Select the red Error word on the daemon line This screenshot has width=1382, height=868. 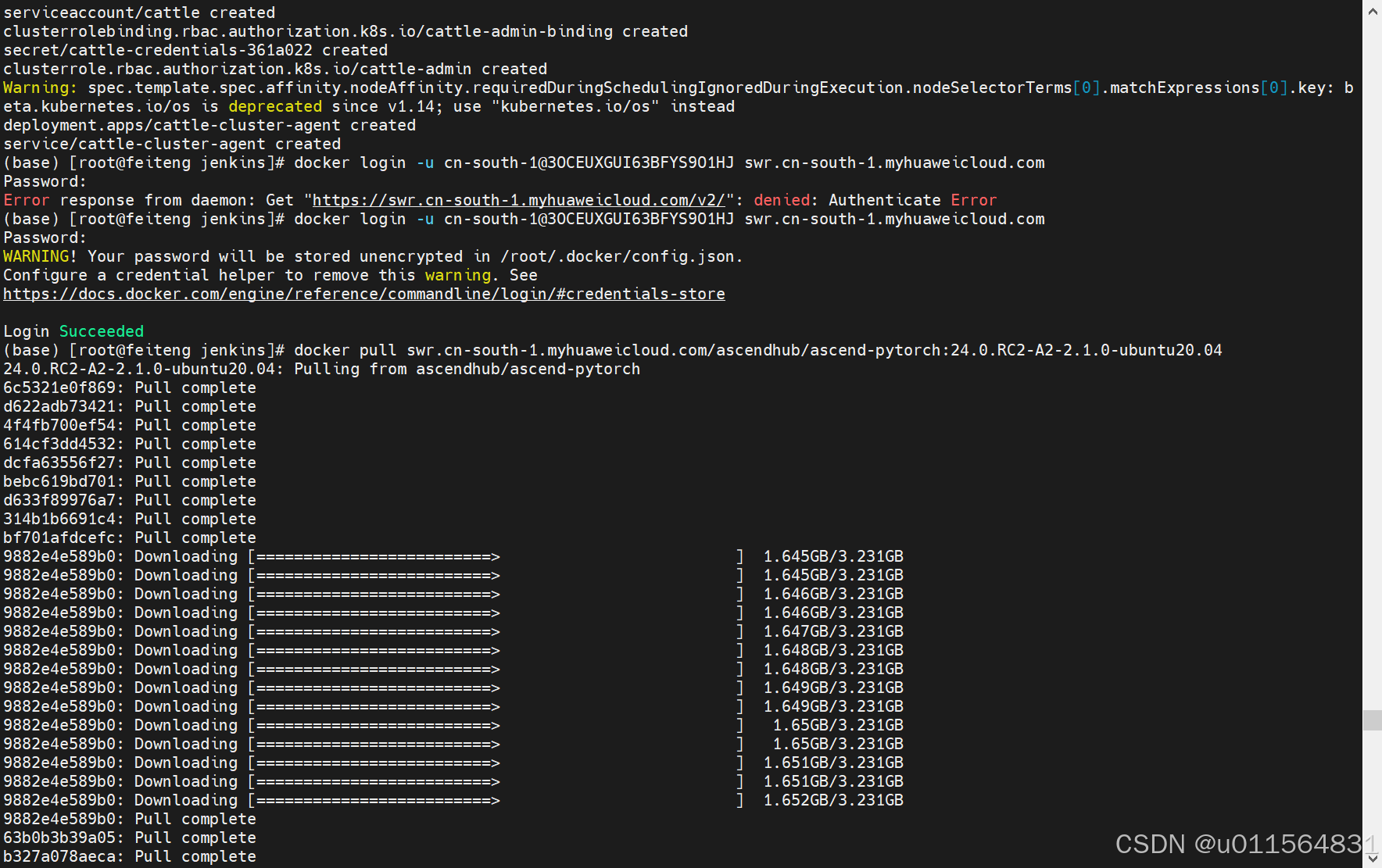26,200
